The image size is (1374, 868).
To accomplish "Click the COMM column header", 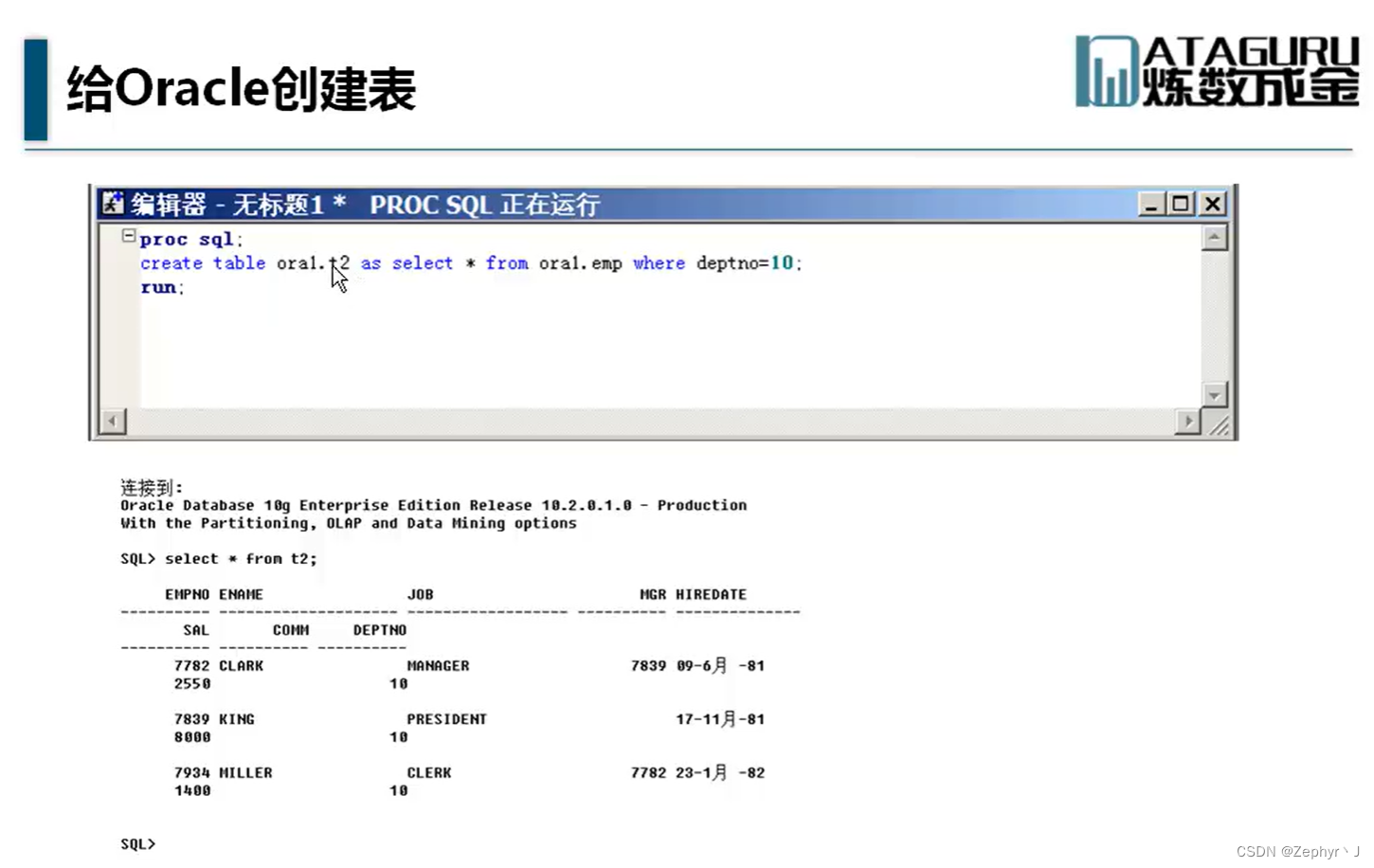I will click(x=291, y=630).
